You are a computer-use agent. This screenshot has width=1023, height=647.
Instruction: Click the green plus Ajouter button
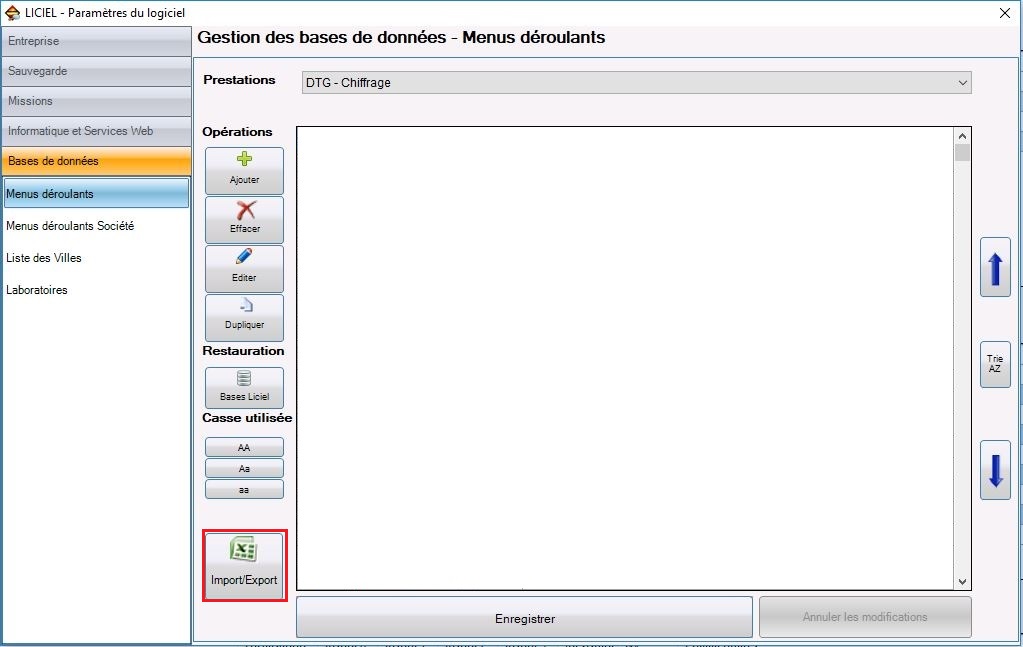244,170
